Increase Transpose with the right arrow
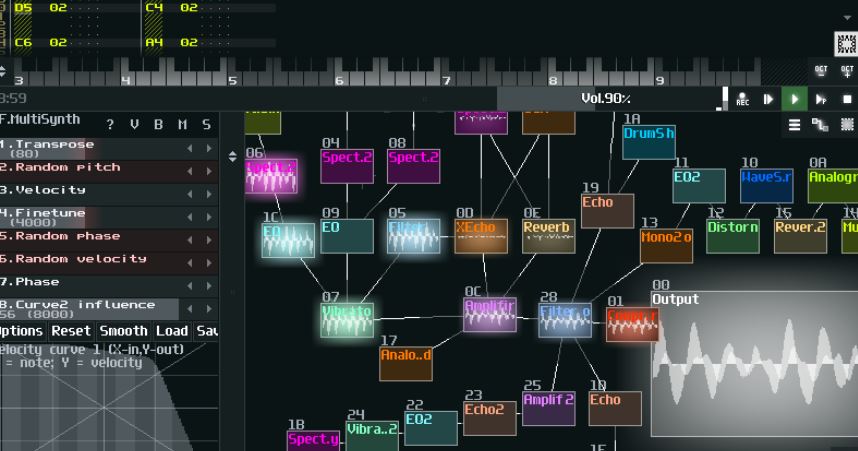 209,148
